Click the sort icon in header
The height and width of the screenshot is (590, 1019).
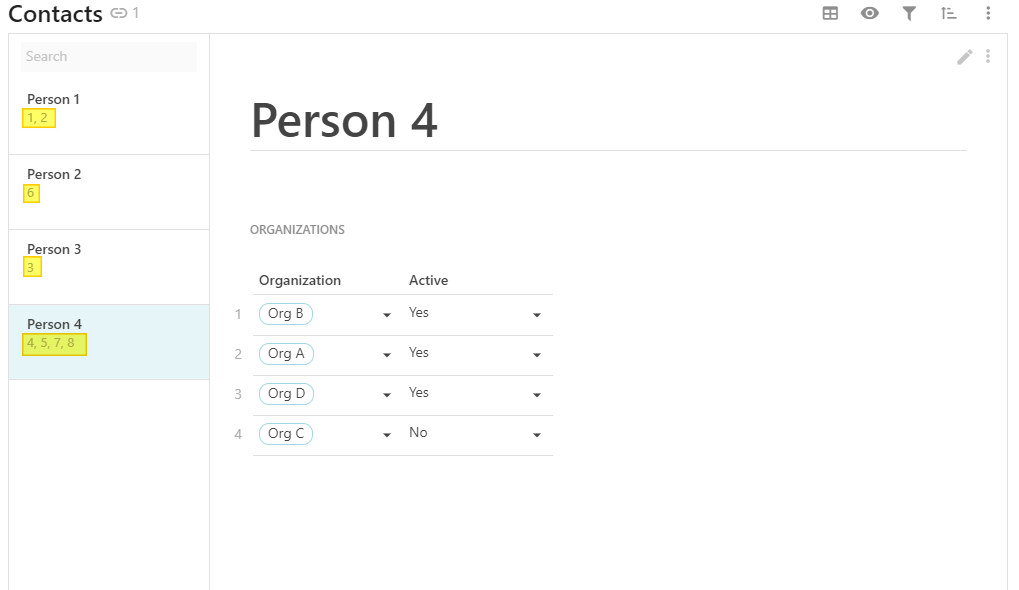(949, 13)
